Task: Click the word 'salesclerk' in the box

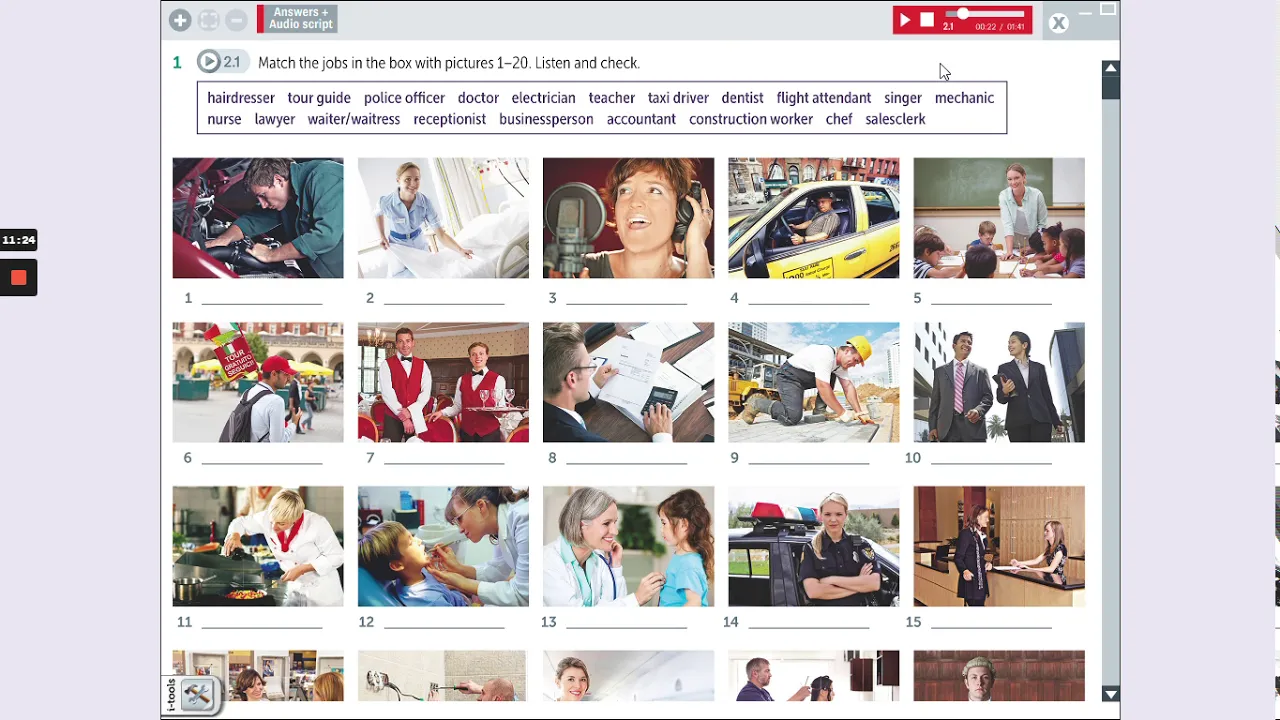Action: pyautogui.click(x=895, y=119)
